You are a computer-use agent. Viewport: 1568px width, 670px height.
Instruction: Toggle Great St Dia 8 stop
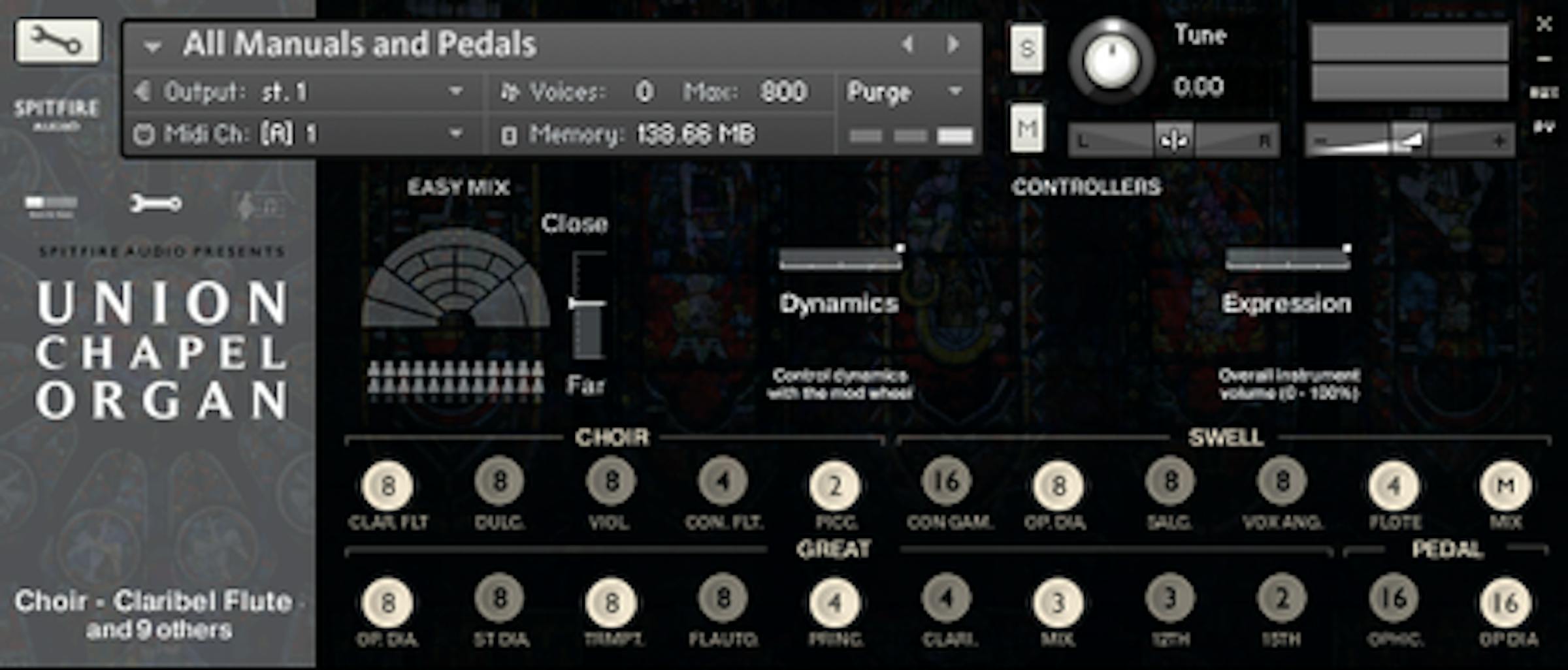(x=500, y=598)
